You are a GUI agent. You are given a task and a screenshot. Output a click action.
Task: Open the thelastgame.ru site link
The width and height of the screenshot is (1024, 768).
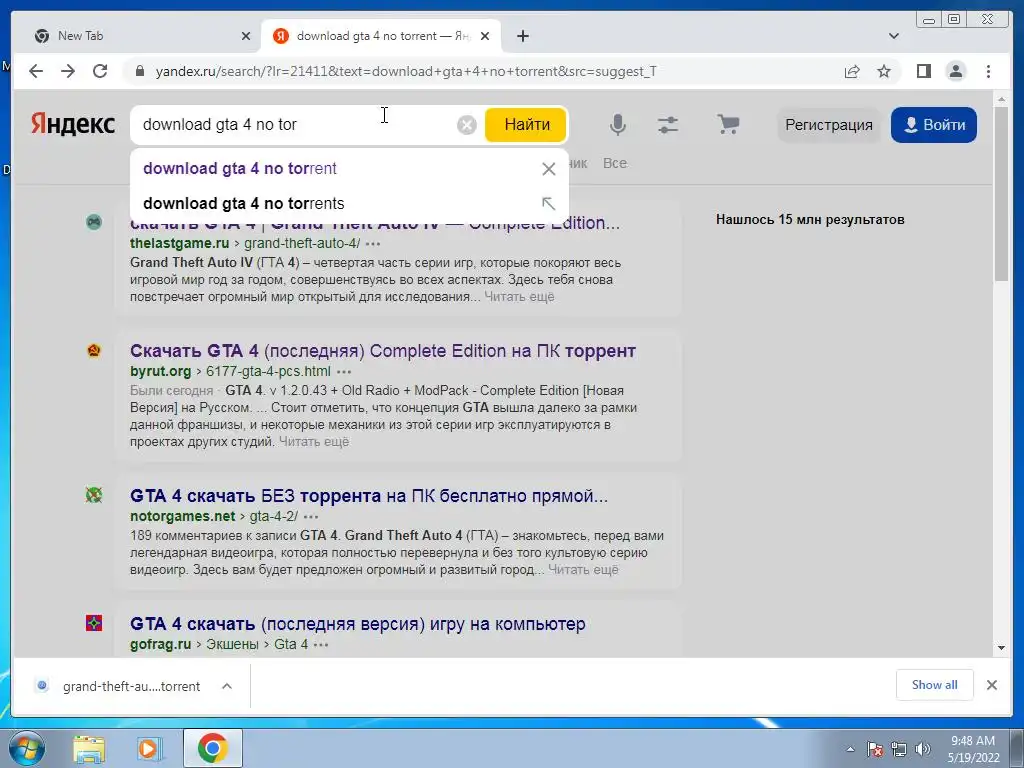coord(180,244)
